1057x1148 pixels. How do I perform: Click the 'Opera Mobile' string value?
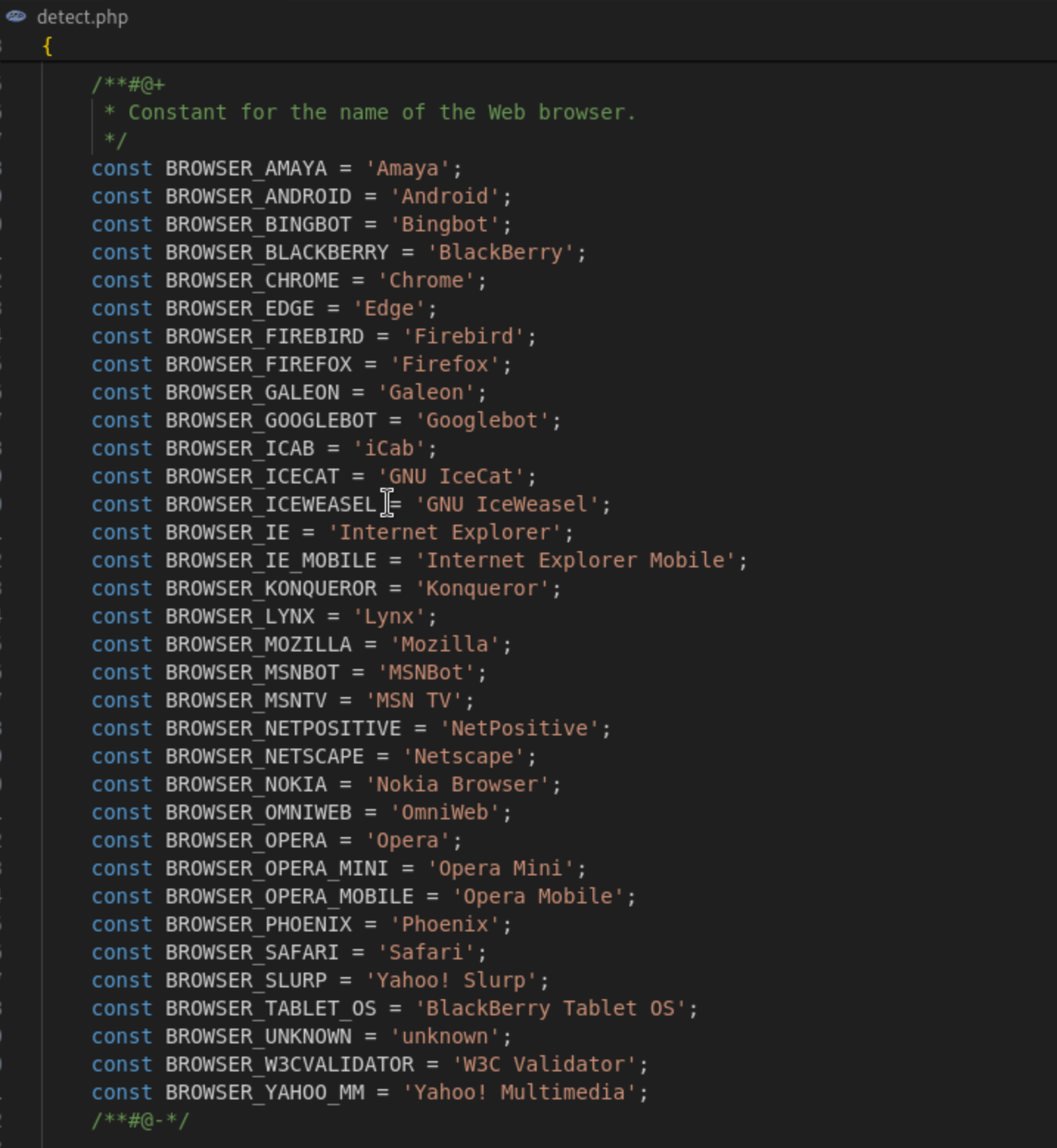click(538, 897)
